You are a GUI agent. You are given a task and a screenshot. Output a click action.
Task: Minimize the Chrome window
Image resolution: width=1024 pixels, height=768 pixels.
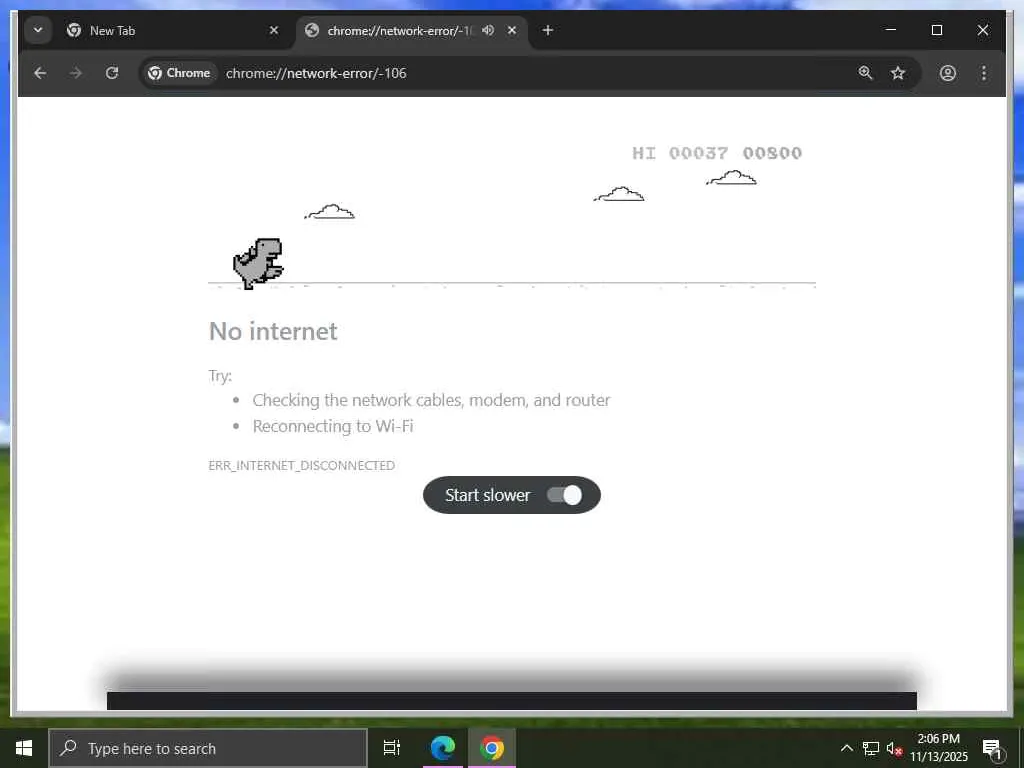coord(890,30)
